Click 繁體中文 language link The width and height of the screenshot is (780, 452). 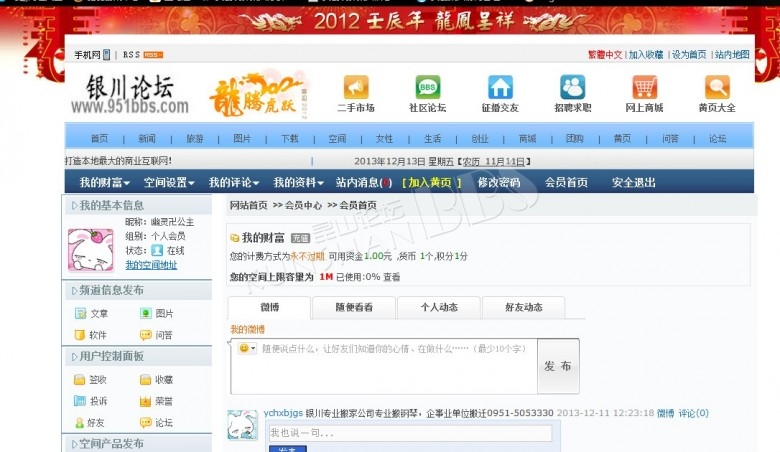[x=605, y=55]
